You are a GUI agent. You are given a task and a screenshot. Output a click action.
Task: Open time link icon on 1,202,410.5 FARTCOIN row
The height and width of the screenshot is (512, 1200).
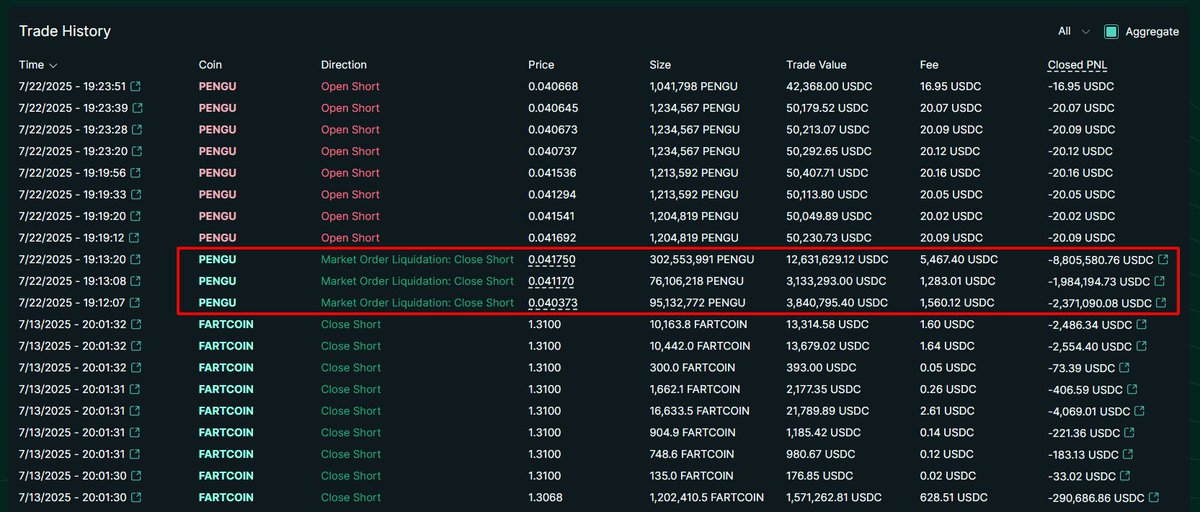137,497
